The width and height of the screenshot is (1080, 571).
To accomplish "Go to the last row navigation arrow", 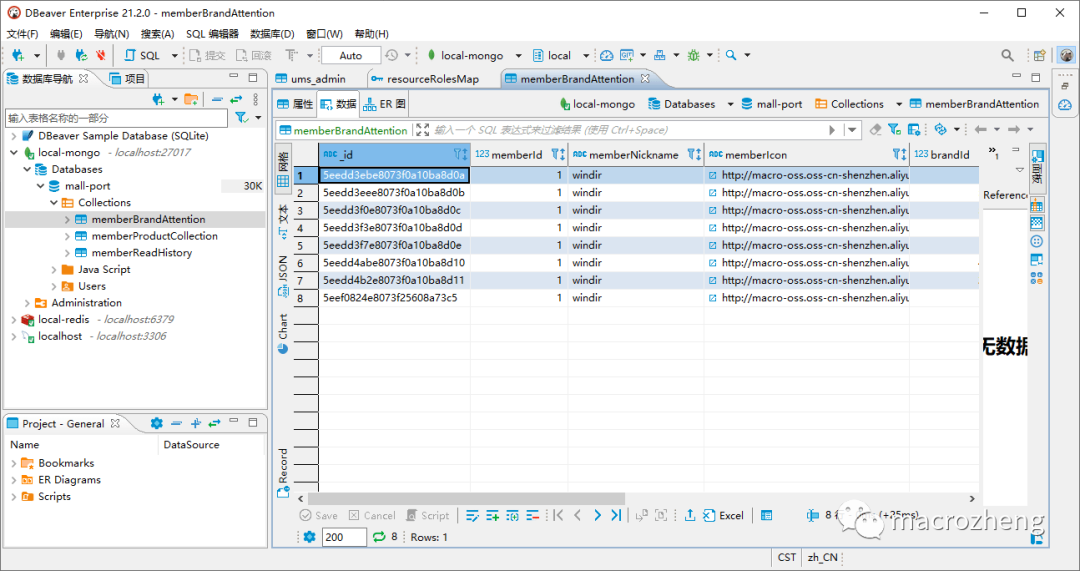I will tap(615, 516).
